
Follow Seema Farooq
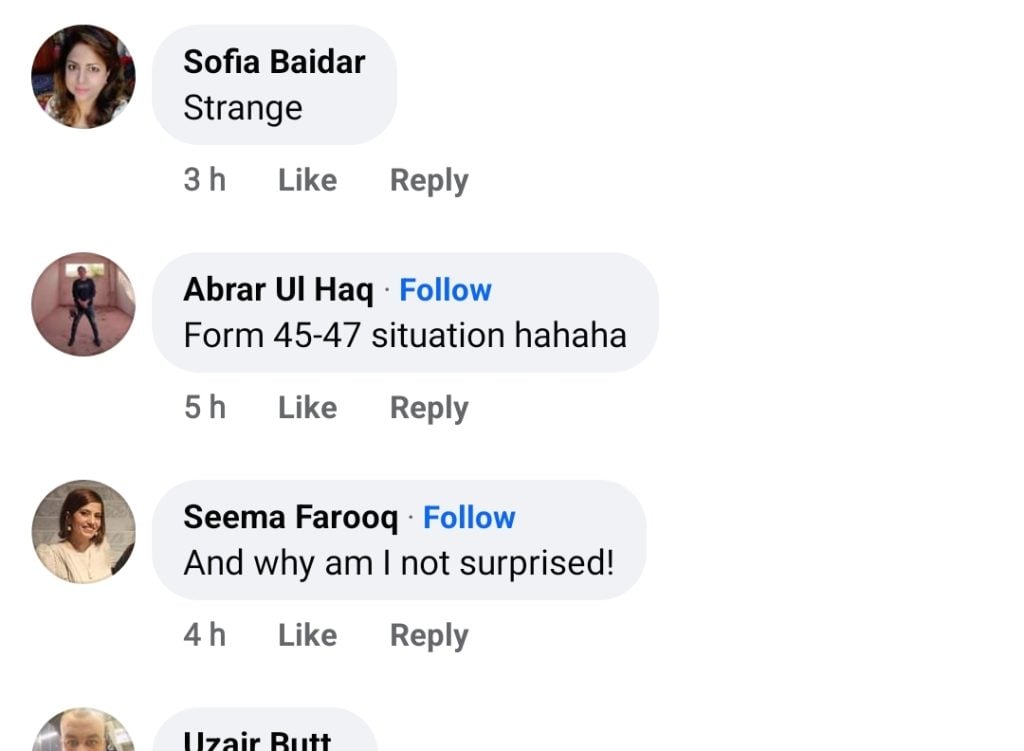tap(469, 517)
